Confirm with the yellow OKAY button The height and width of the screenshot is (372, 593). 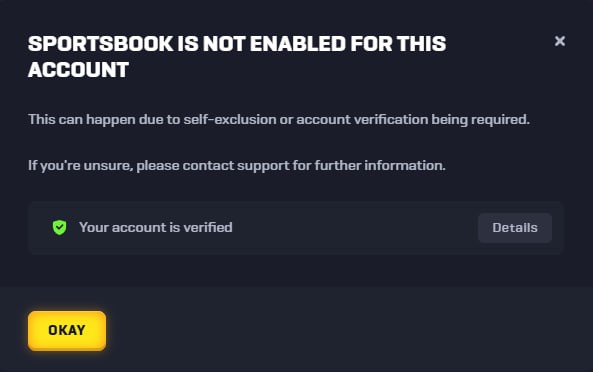pos(67,330)
